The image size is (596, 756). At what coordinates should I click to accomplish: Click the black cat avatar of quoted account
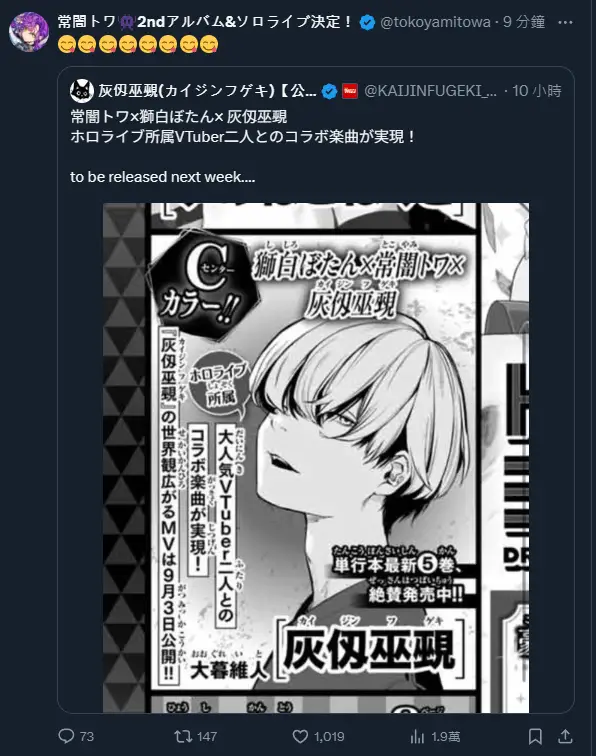pos(81,91)
